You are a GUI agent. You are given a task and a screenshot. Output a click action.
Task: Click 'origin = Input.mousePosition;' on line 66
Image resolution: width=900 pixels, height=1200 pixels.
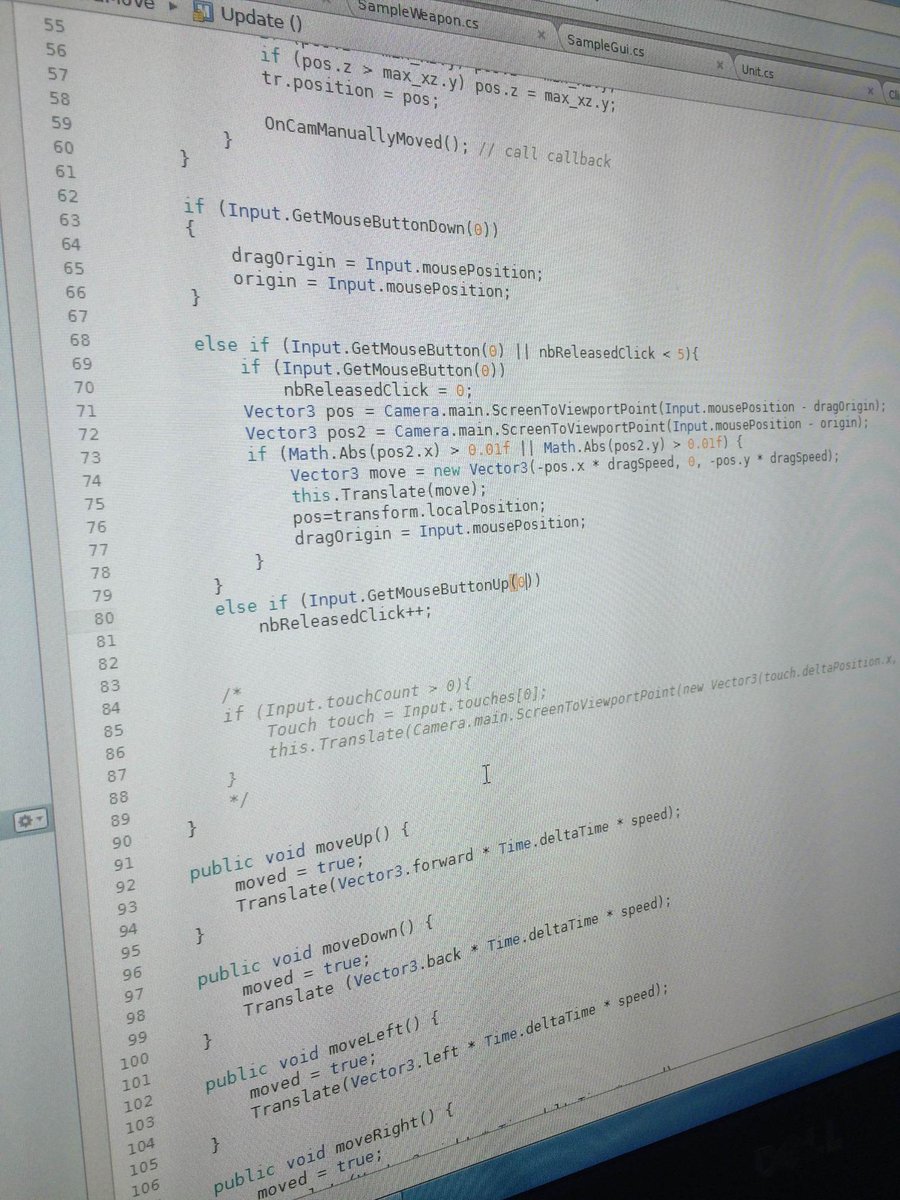click(372, 287)
